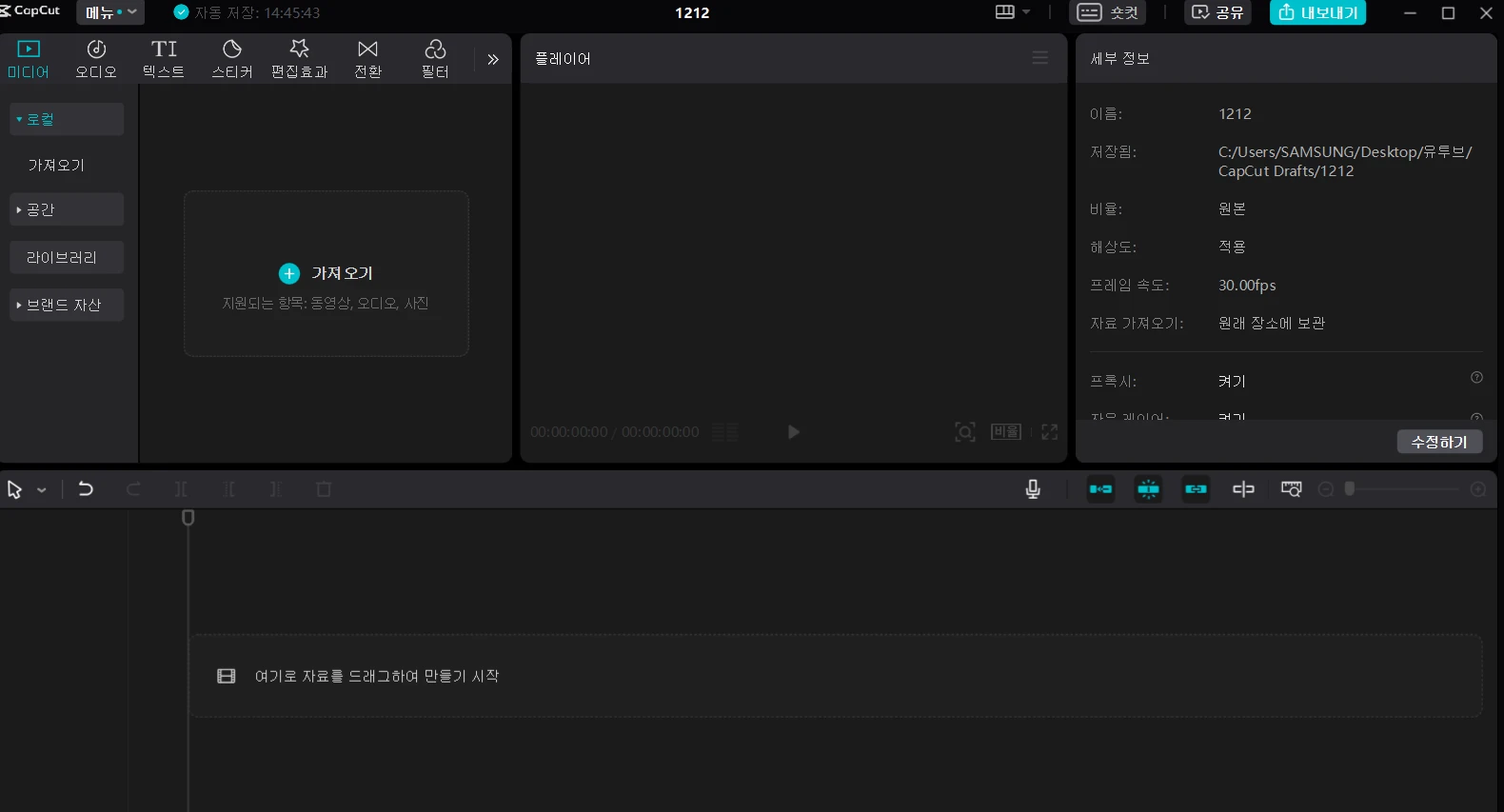
Task: Click the film strip icon in timeline drop area
Action: (x=227, y=676)
